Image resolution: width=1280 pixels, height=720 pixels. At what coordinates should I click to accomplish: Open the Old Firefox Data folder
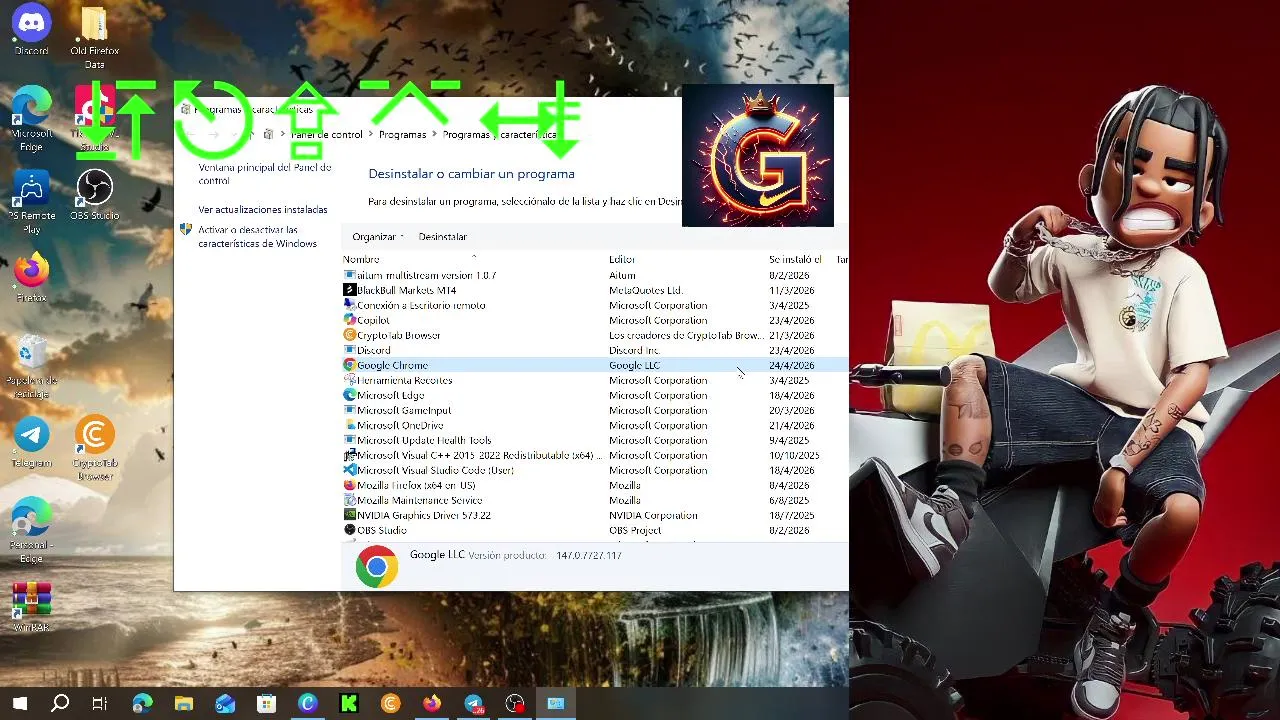[x=94, y=37]
